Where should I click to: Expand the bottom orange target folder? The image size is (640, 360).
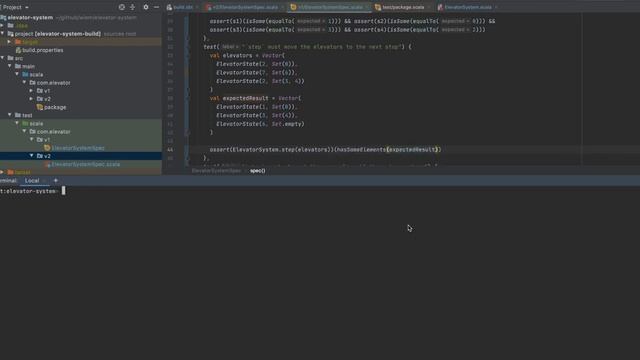point(2,172)
